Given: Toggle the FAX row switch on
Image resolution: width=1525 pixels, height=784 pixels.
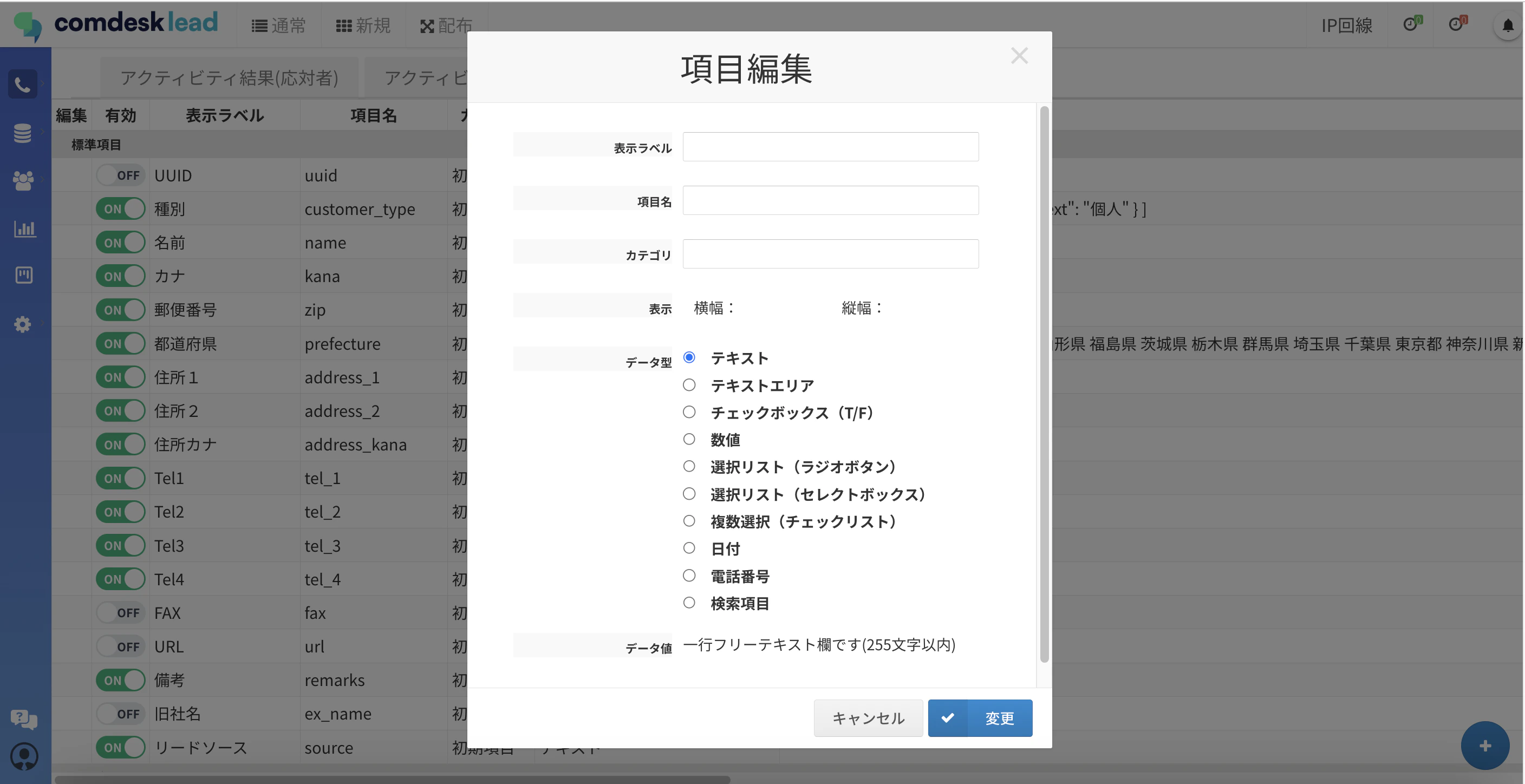Looking at the screenshot, I should point(121,612).
